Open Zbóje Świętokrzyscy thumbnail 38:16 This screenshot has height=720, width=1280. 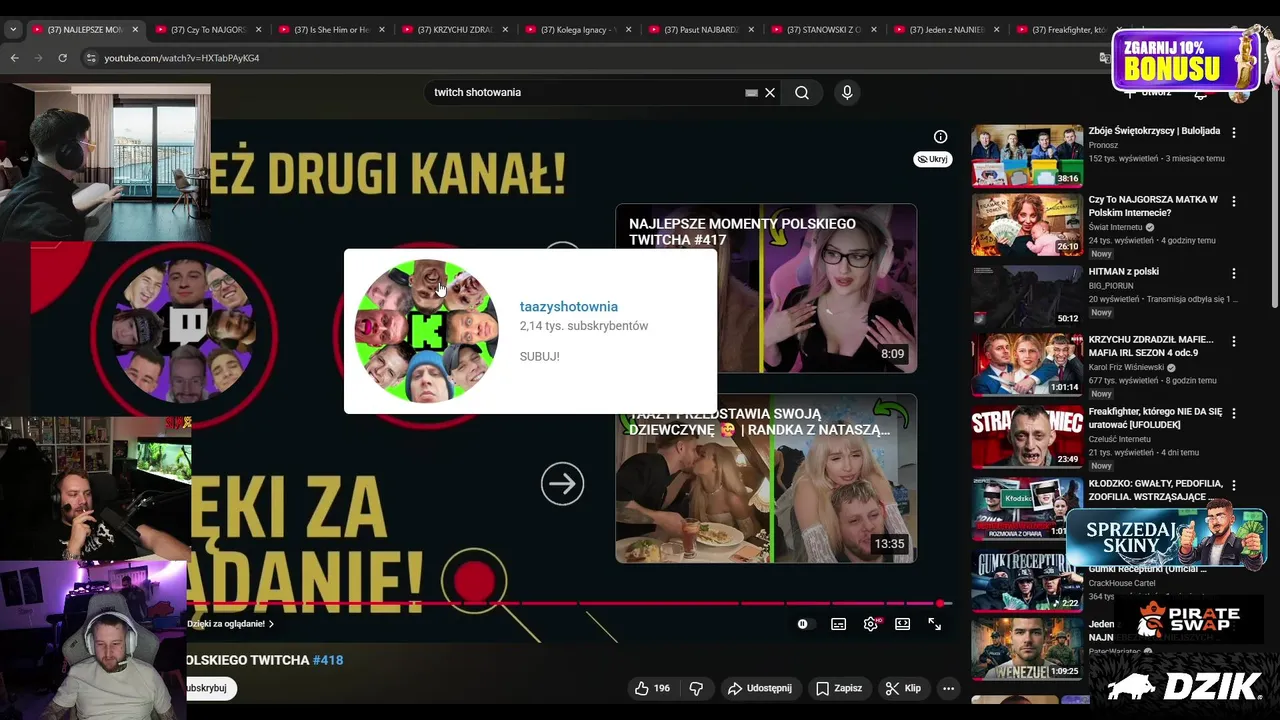(x=1027, y=155)
